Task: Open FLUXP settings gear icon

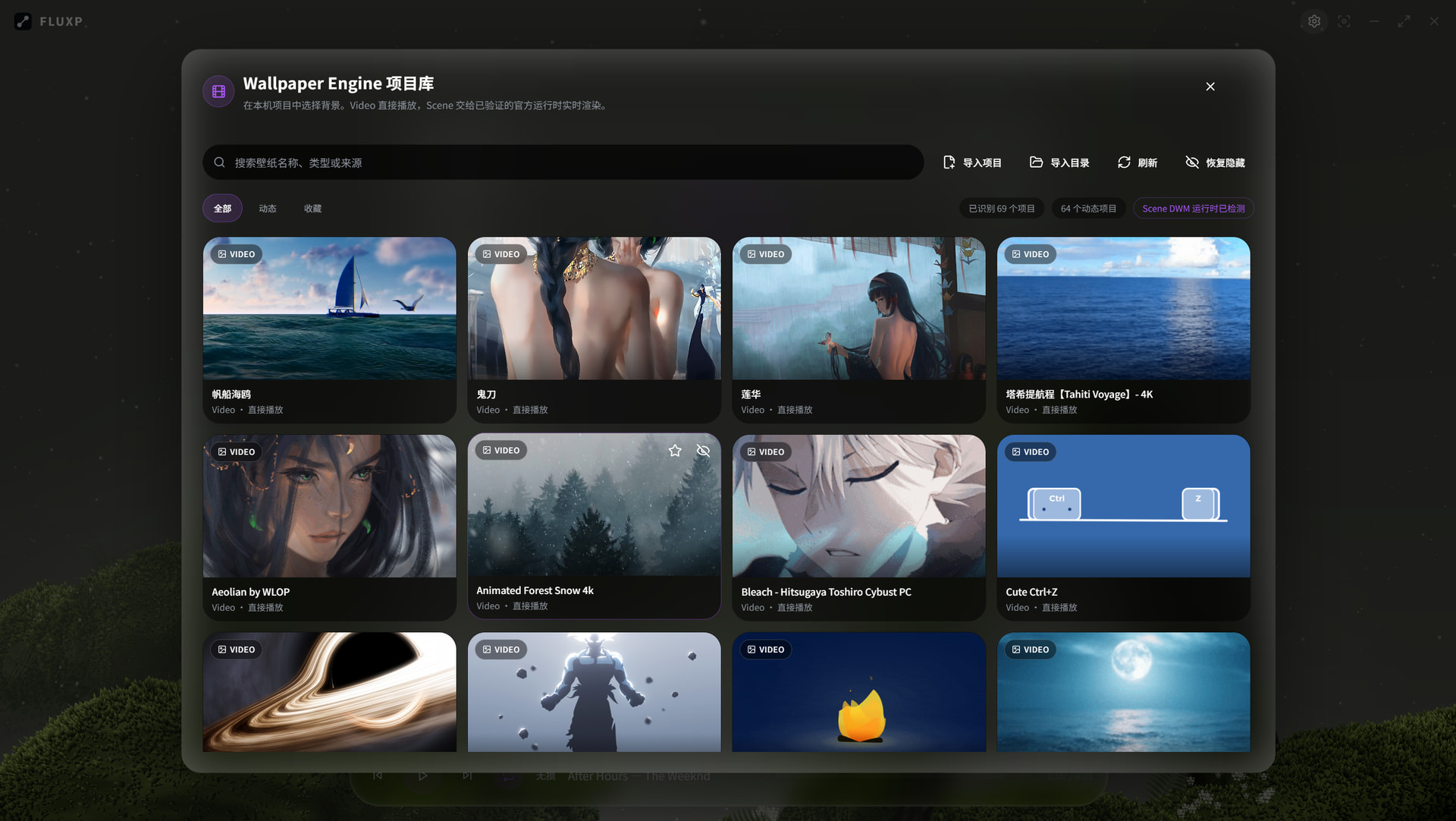Action: coord(1314,21)
